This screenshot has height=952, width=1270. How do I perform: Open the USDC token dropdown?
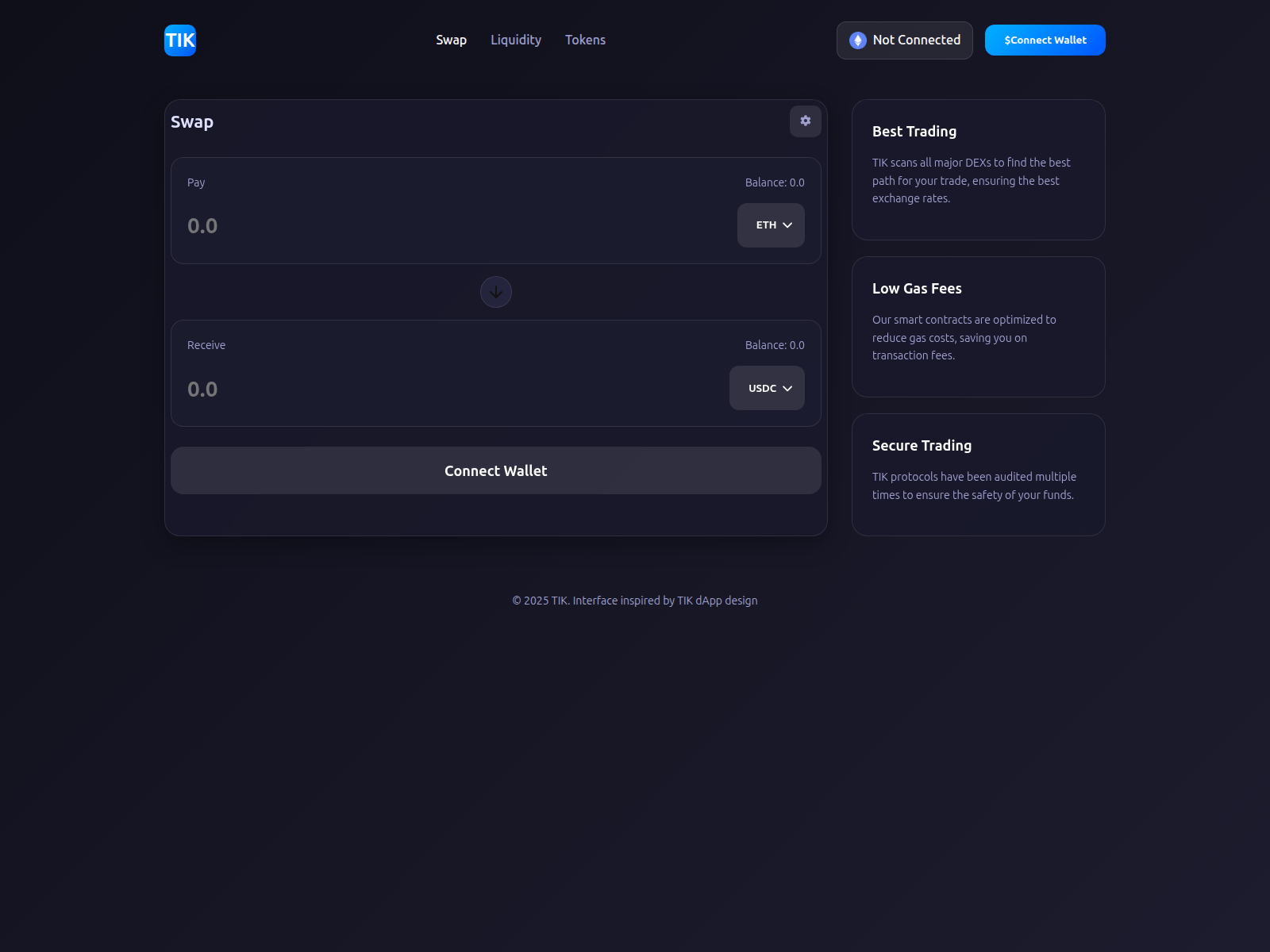767,388
